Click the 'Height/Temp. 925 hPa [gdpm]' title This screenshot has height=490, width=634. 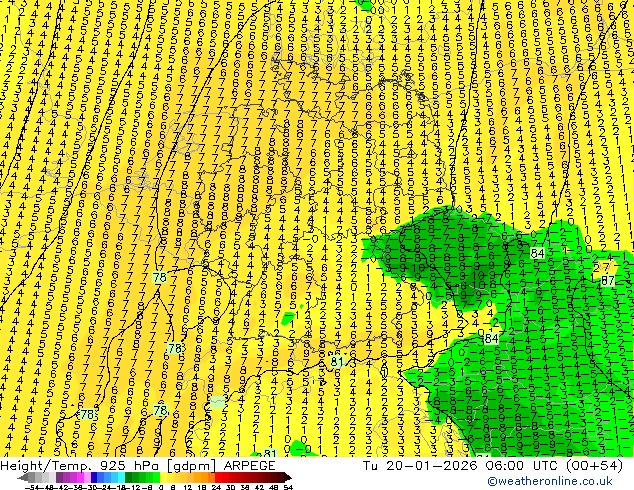tap(107, 466)
